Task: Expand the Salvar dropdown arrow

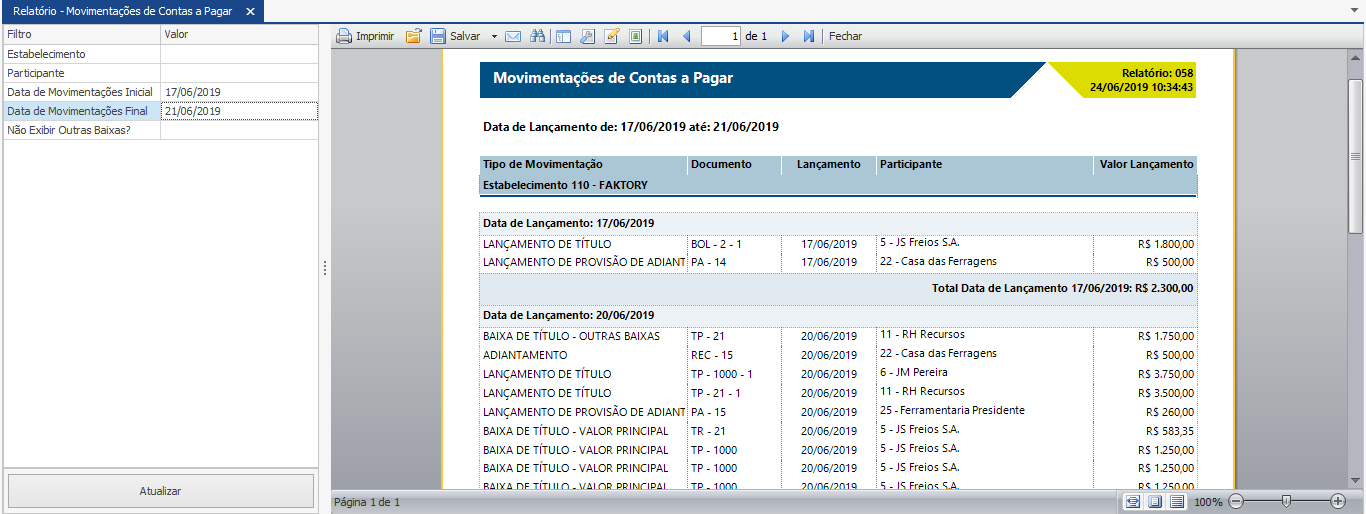Action: (x=494, y=36)
